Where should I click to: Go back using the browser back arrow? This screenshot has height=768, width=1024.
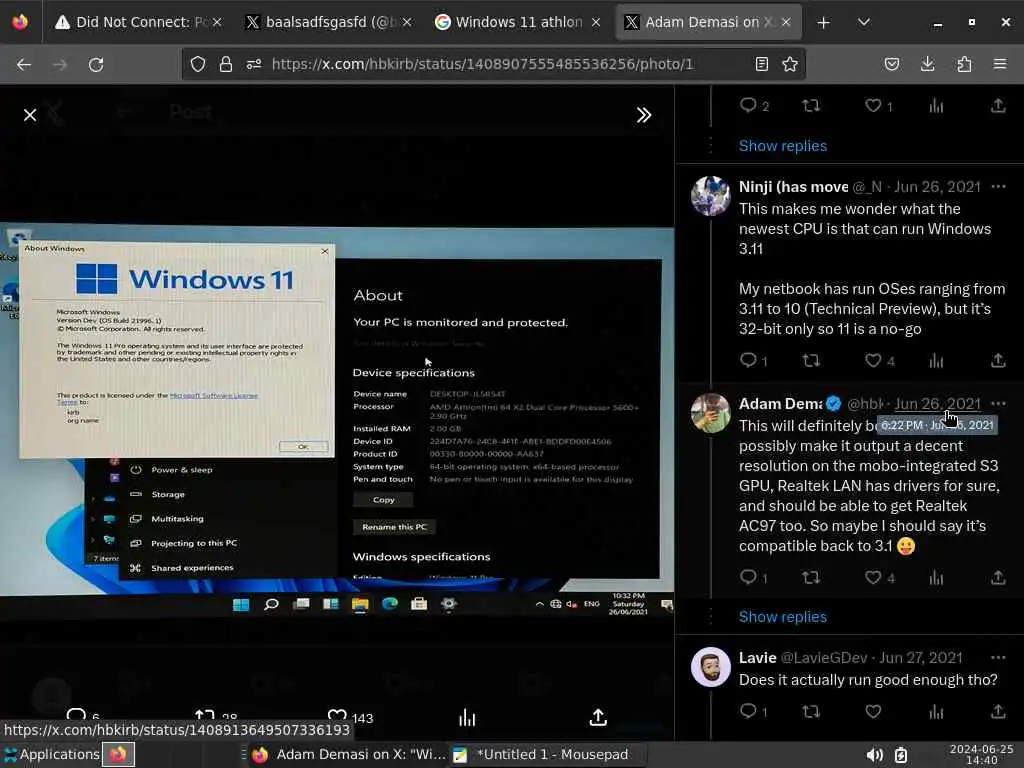pos(24,65)
